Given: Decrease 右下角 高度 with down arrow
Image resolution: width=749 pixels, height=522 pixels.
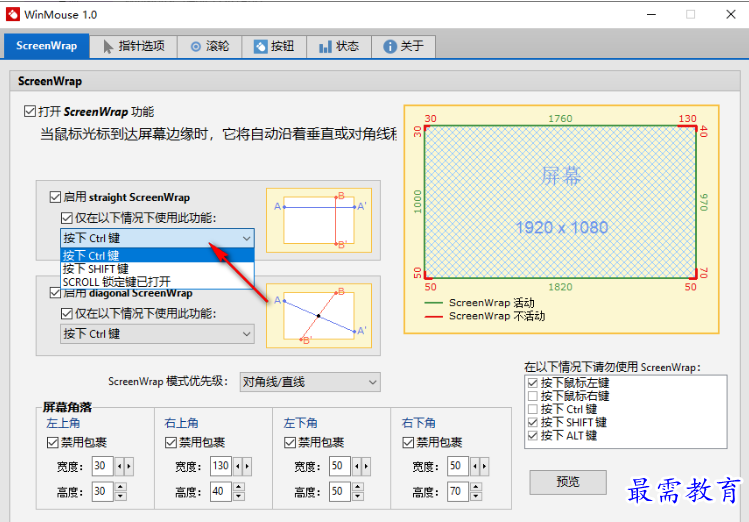Looking at the screenshot, I should 476,496.
